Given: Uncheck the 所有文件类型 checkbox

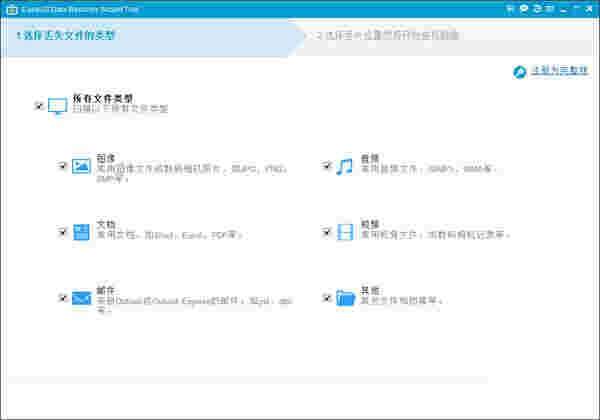Looking at the screenshot, I should pos(39,105).
